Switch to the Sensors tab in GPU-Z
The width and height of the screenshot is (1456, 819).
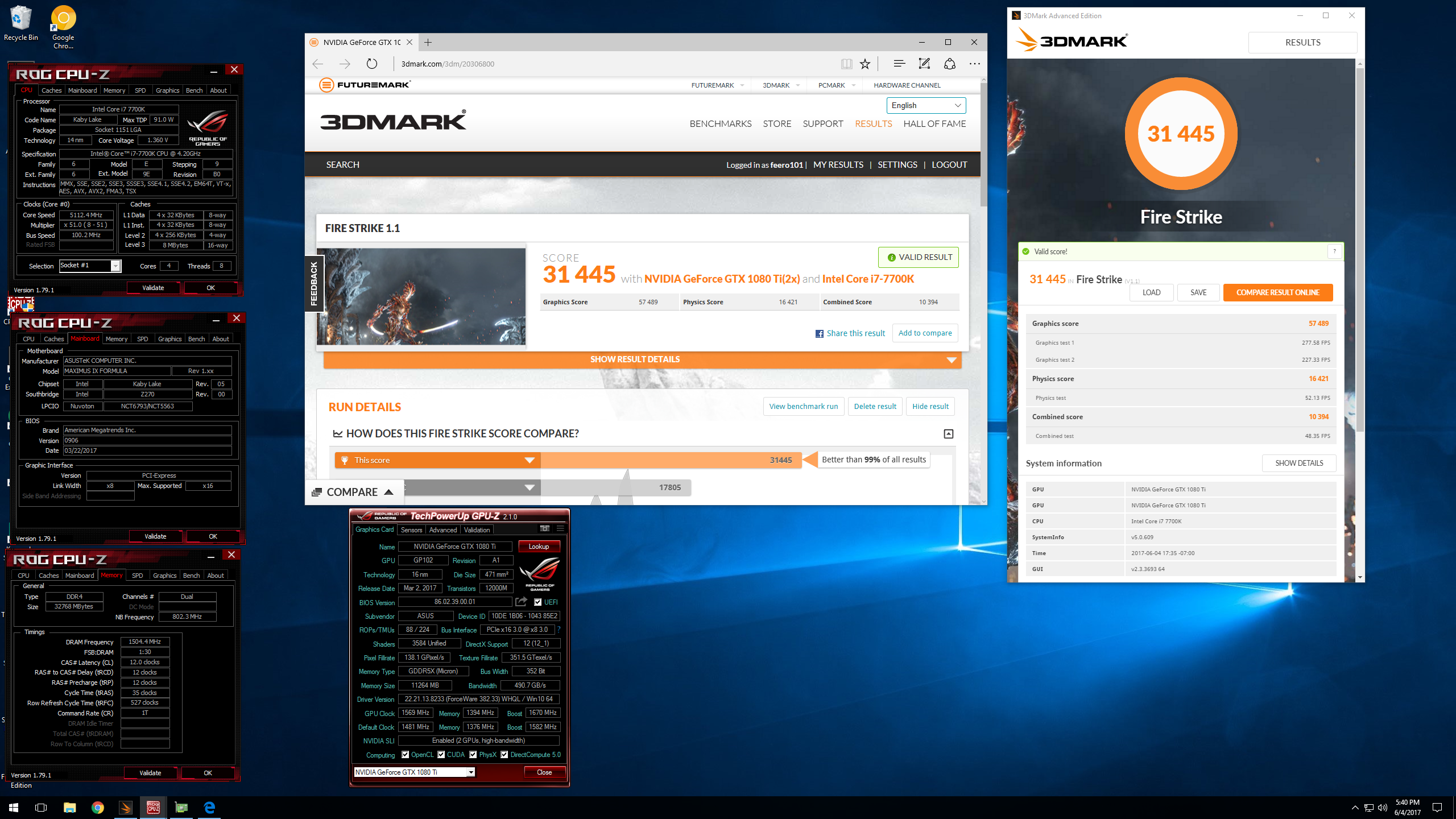tap(411, 530)
